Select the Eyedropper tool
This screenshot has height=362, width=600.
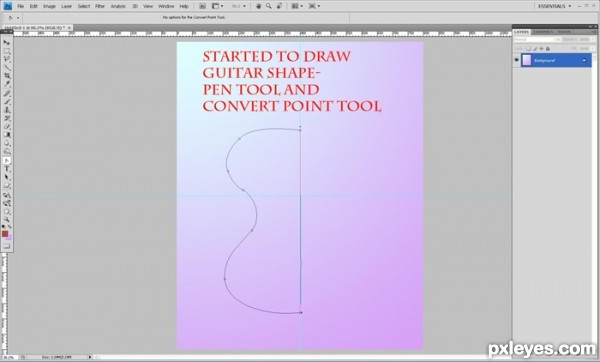pyautogui.click(x=7, y=84)
